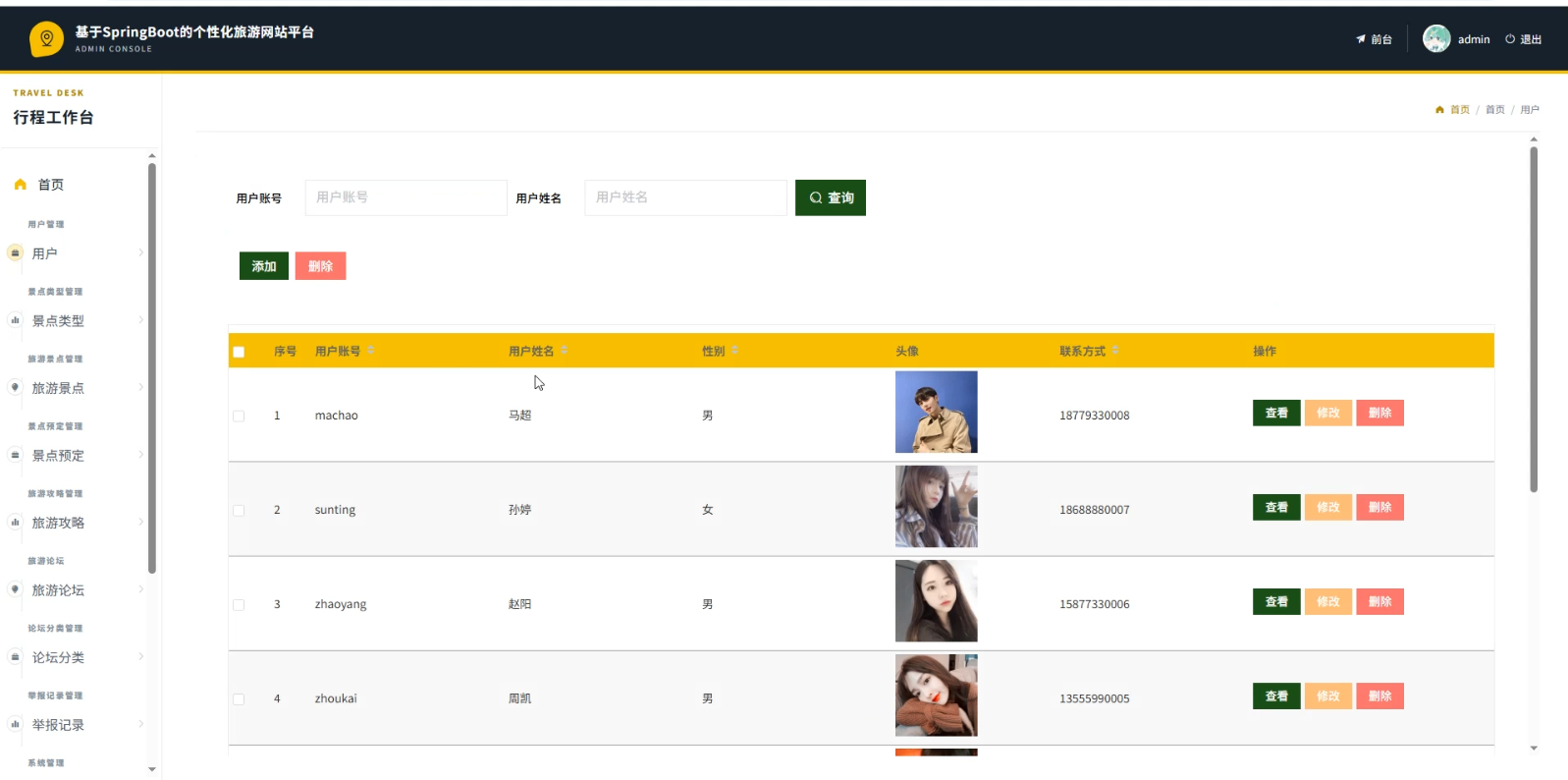Tick the select-all checkbox in table header
This screenshot has height=780, width=1568.
(x=239, y=352)
